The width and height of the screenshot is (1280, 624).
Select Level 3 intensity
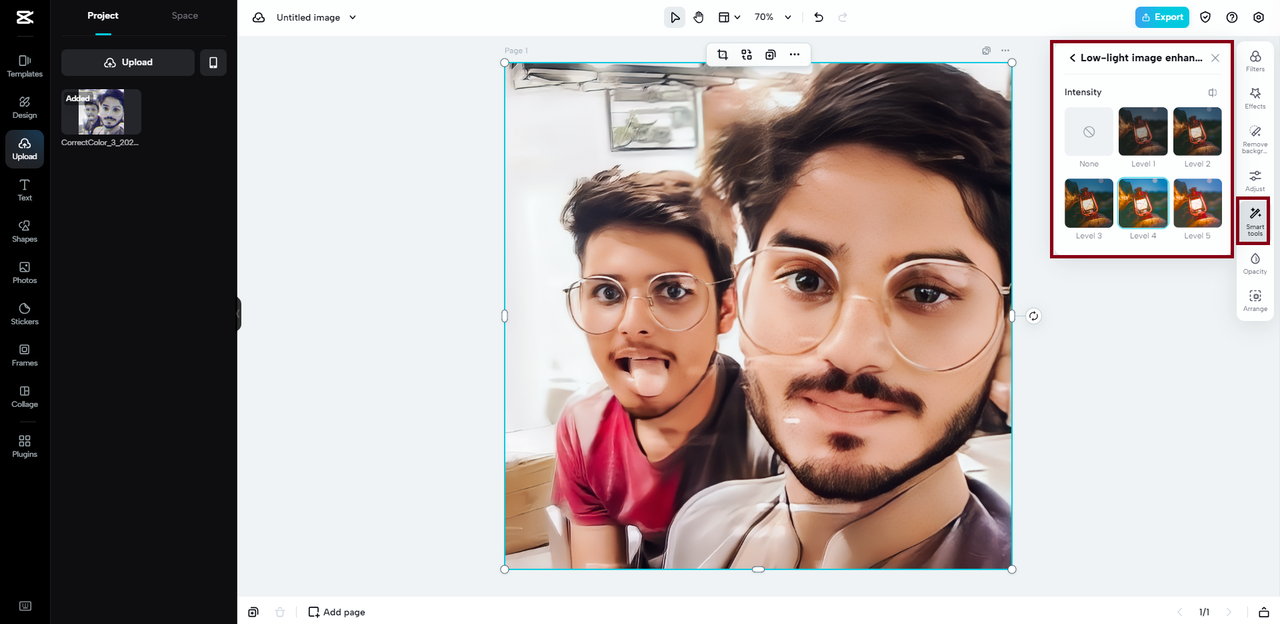(x=1089, y=203)
